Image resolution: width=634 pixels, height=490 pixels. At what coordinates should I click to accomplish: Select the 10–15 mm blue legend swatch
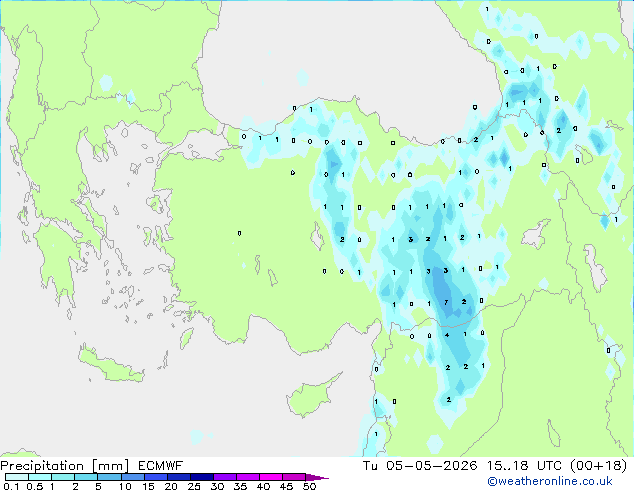click(132, 477)
